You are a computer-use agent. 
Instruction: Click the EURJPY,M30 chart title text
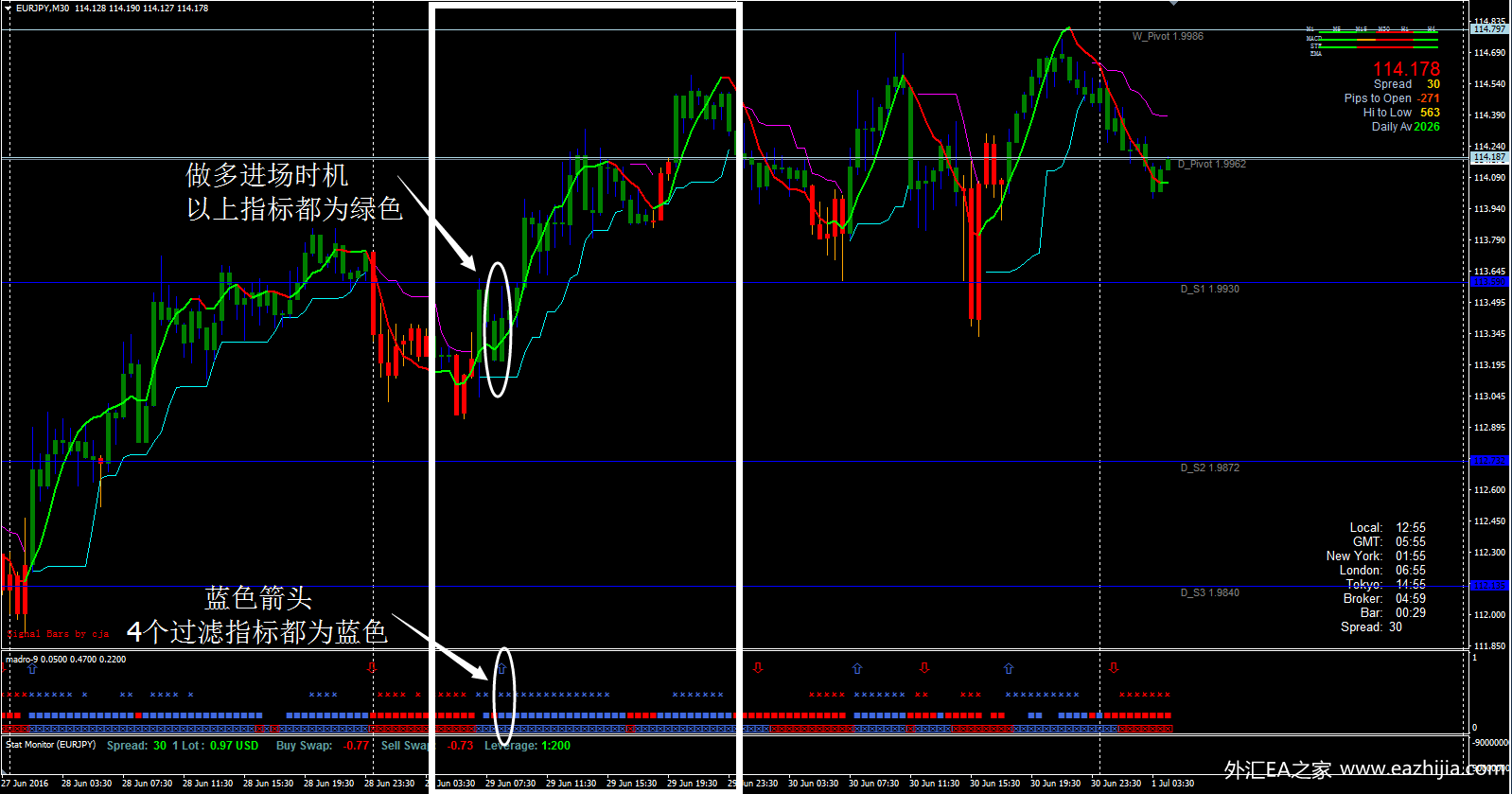(43, 8)
